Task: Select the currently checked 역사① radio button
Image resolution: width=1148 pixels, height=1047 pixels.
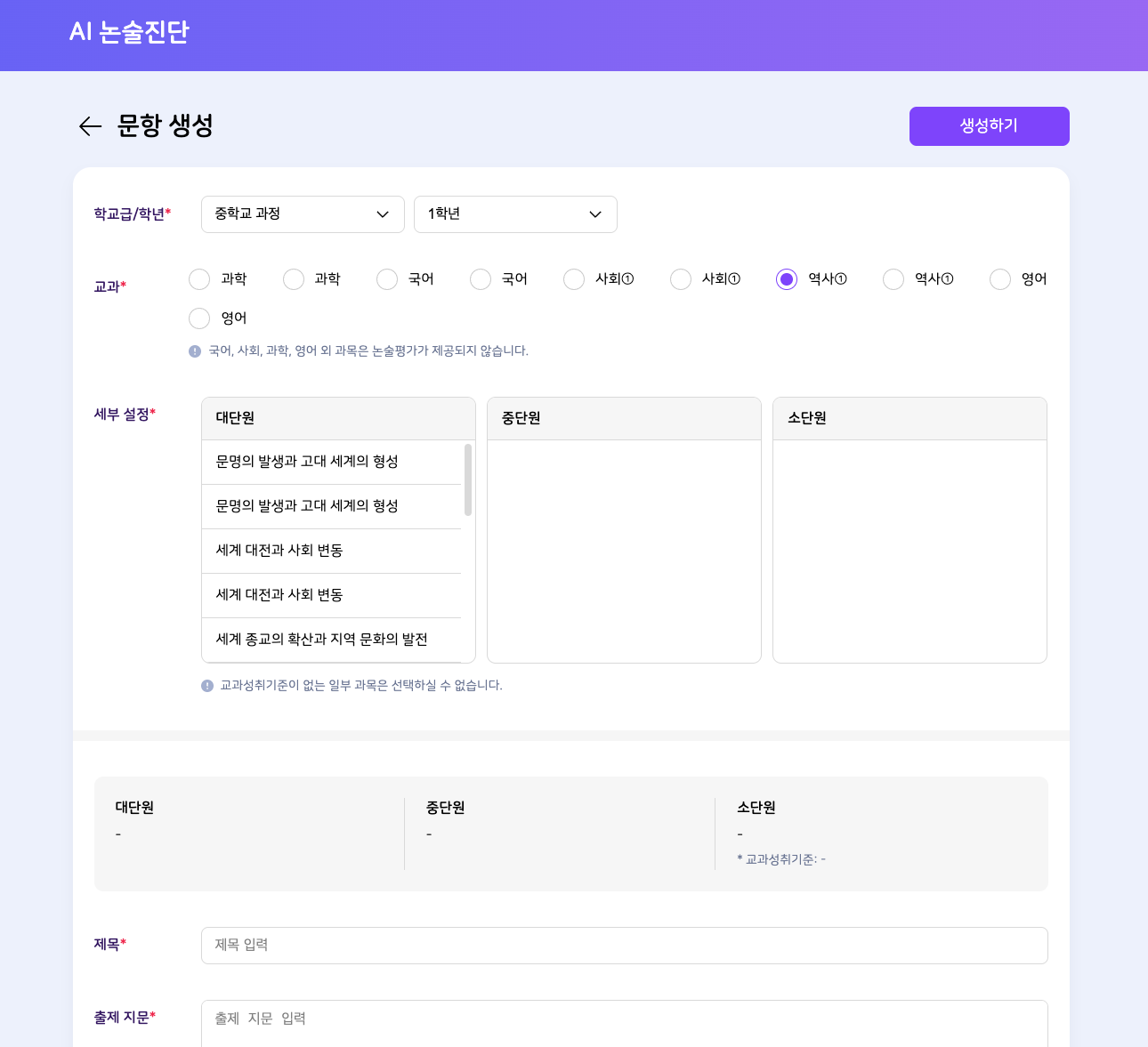Action: [x=787, y=279]
